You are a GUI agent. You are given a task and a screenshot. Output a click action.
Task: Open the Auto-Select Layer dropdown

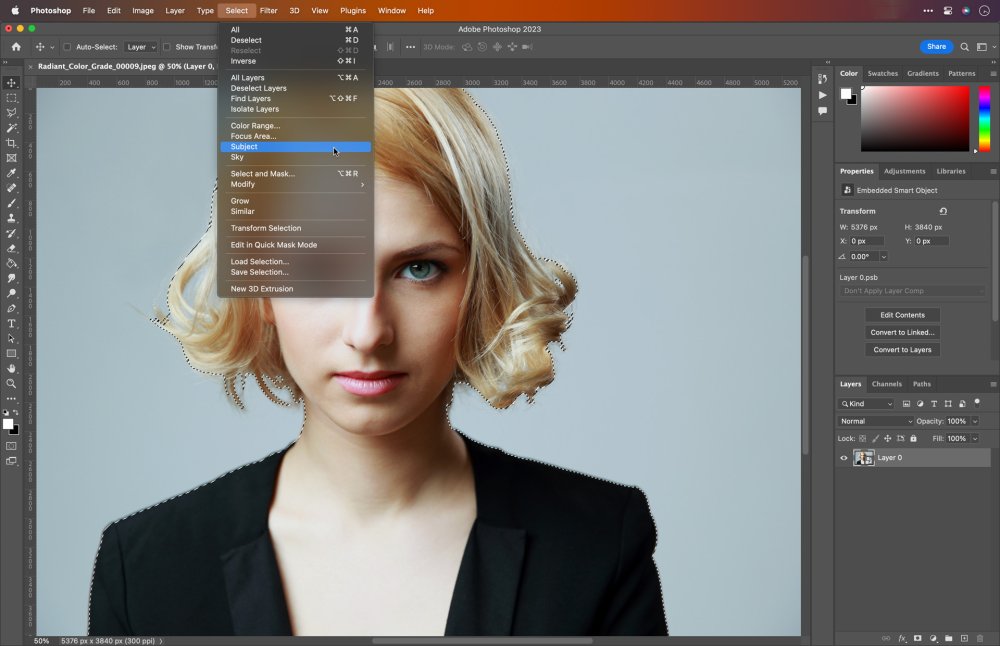[140, 47]
